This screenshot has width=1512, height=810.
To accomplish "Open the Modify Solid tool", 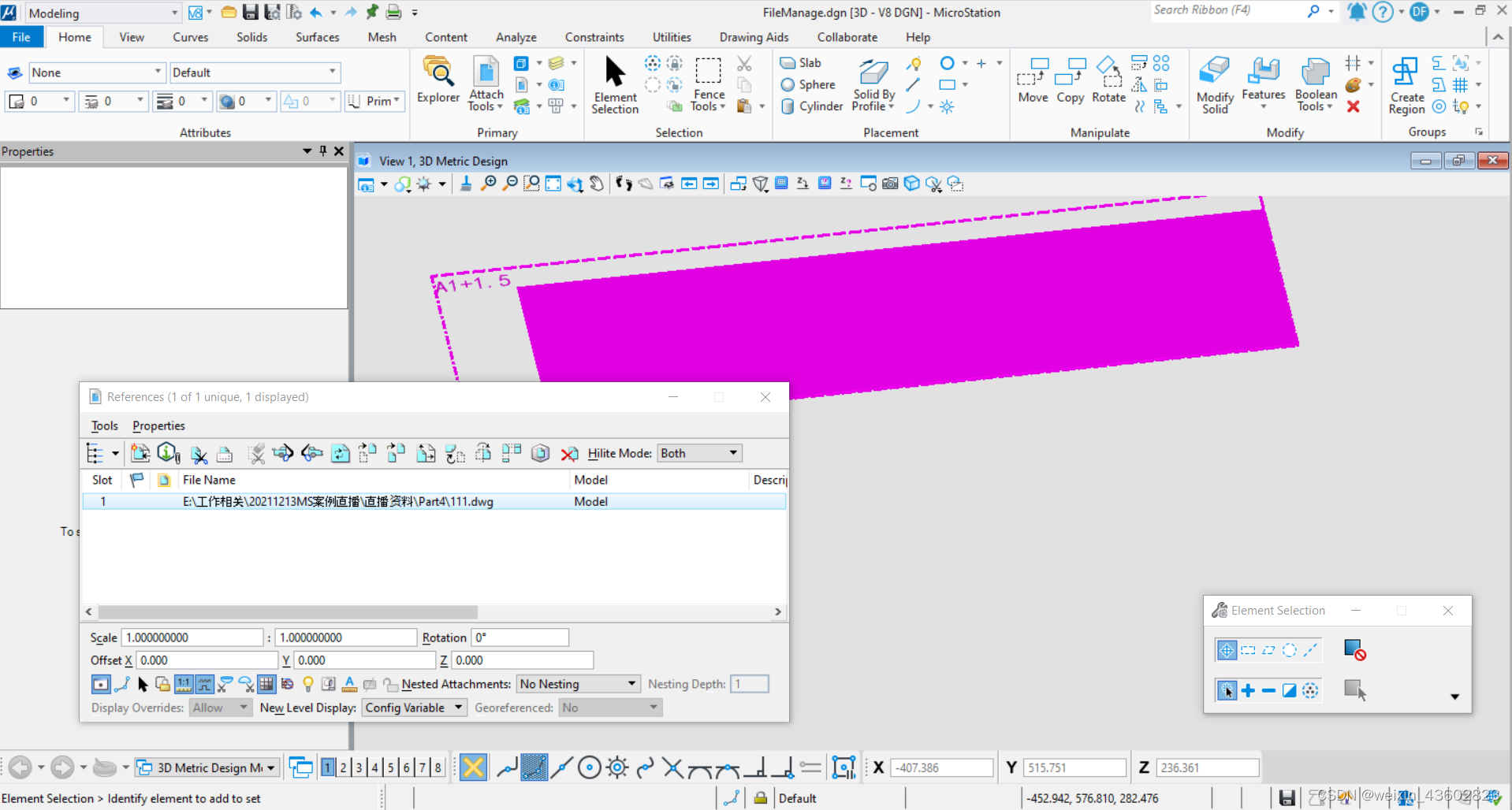I will [1215, 85].
